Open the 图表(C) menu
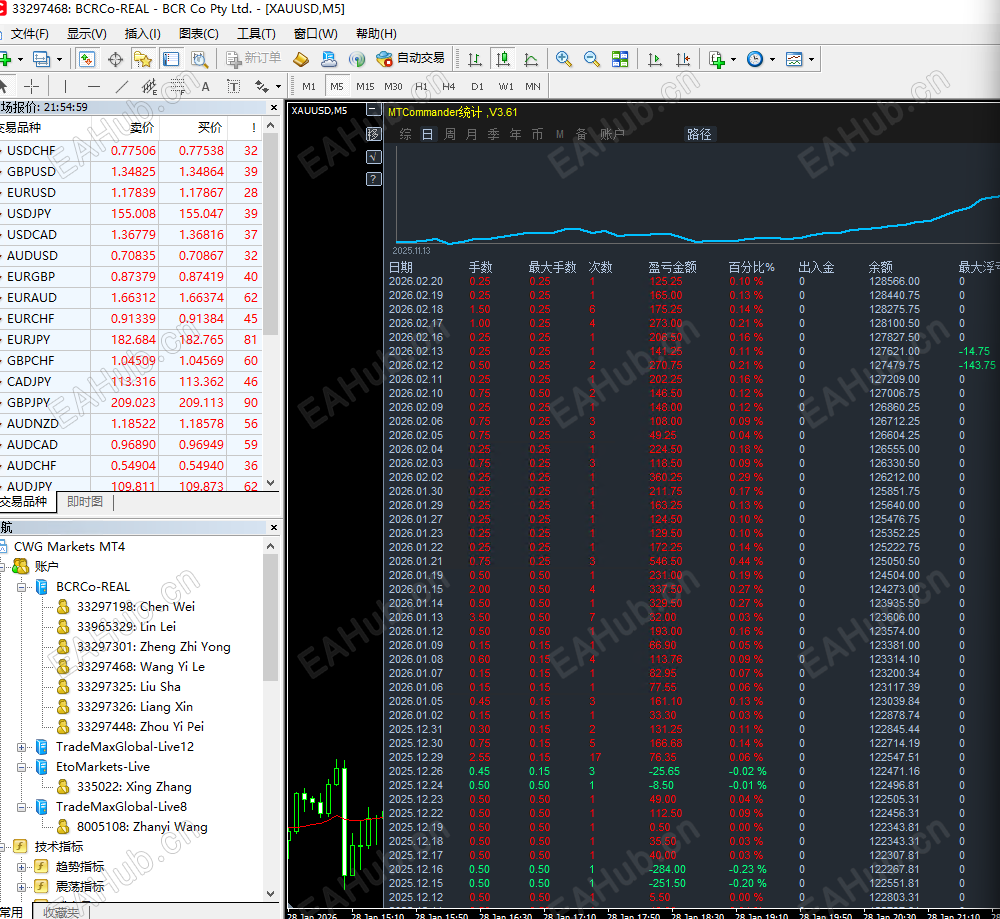1000x919 pixels. tap(198, 33)
